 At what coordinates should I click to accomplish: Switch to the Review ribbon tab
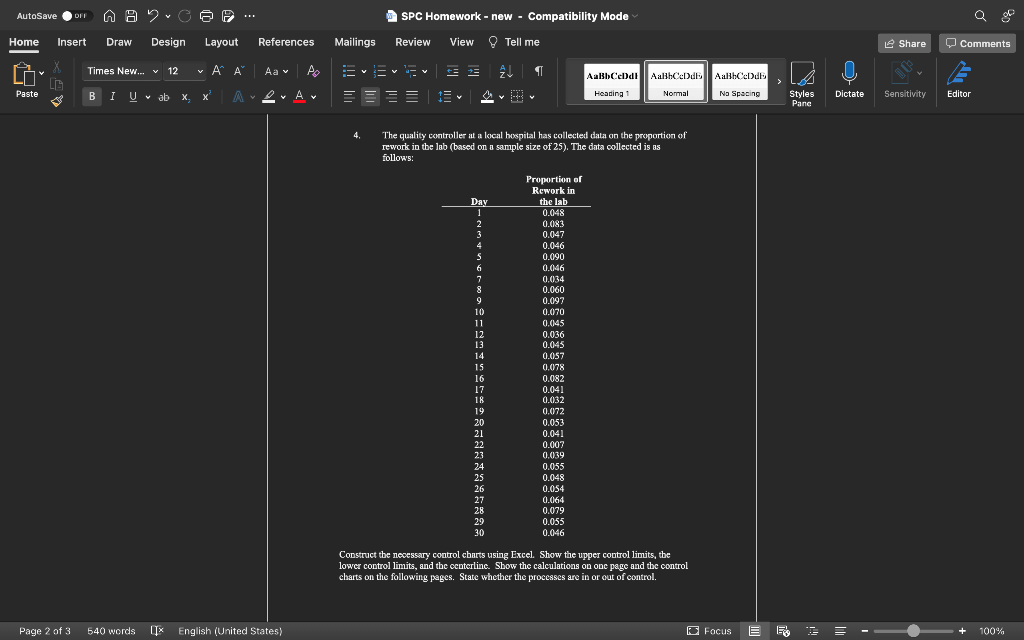(411, 42)
